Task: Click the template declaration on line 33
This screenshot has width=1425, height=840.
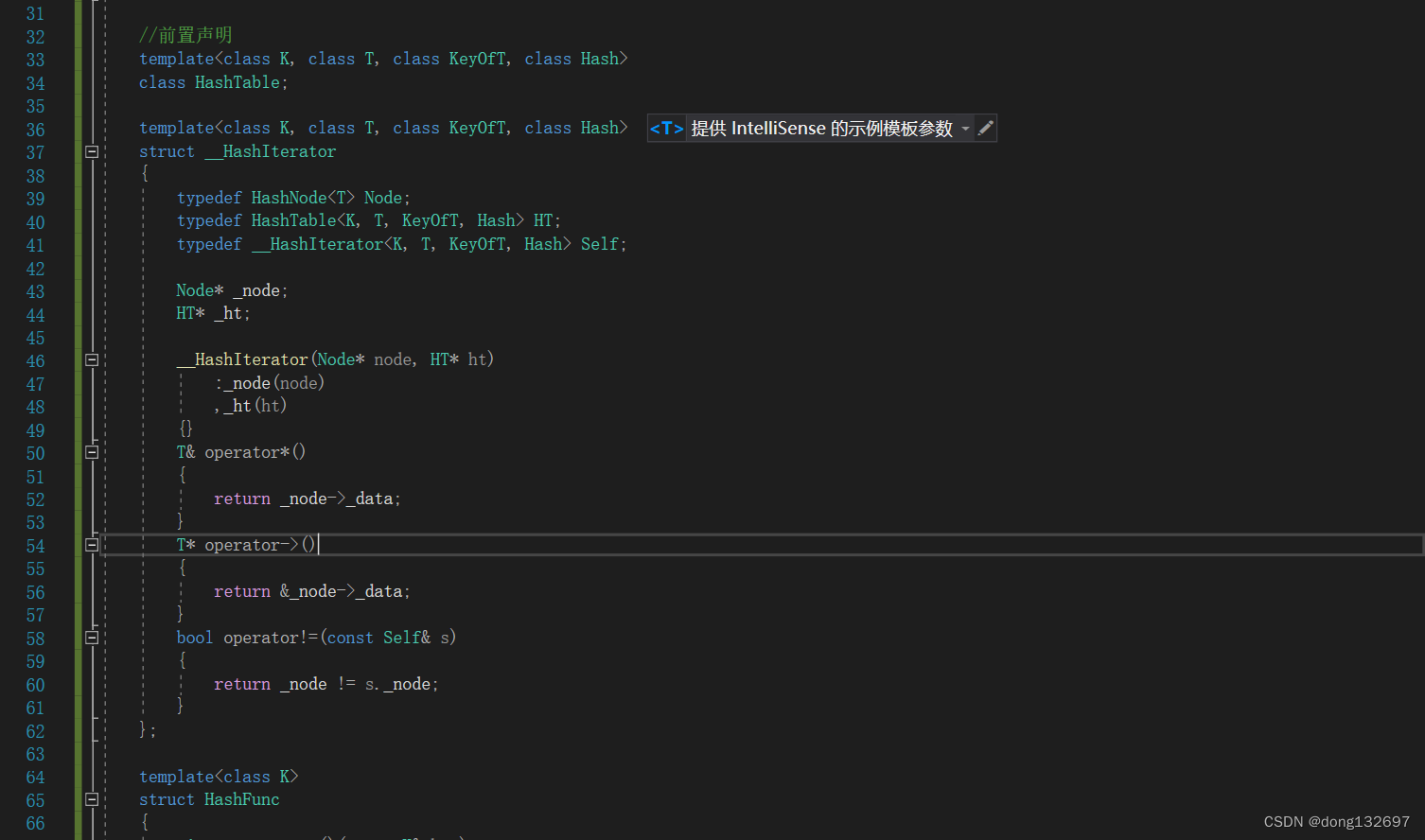Action: tap(383, 59)
